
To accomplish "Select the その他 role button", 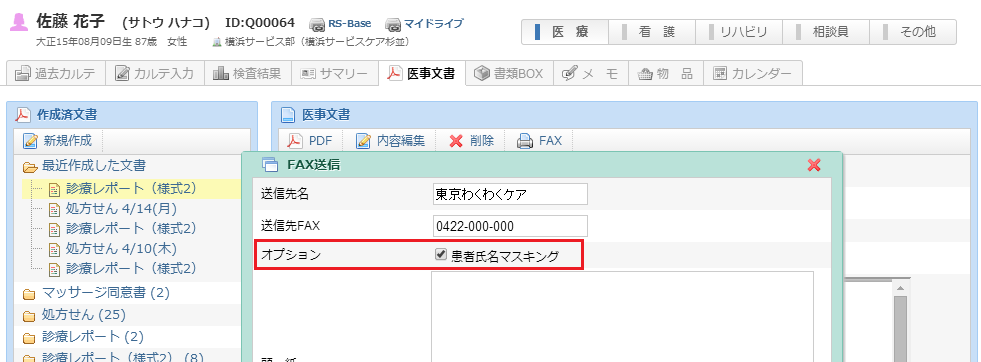I will coord(913,32).
